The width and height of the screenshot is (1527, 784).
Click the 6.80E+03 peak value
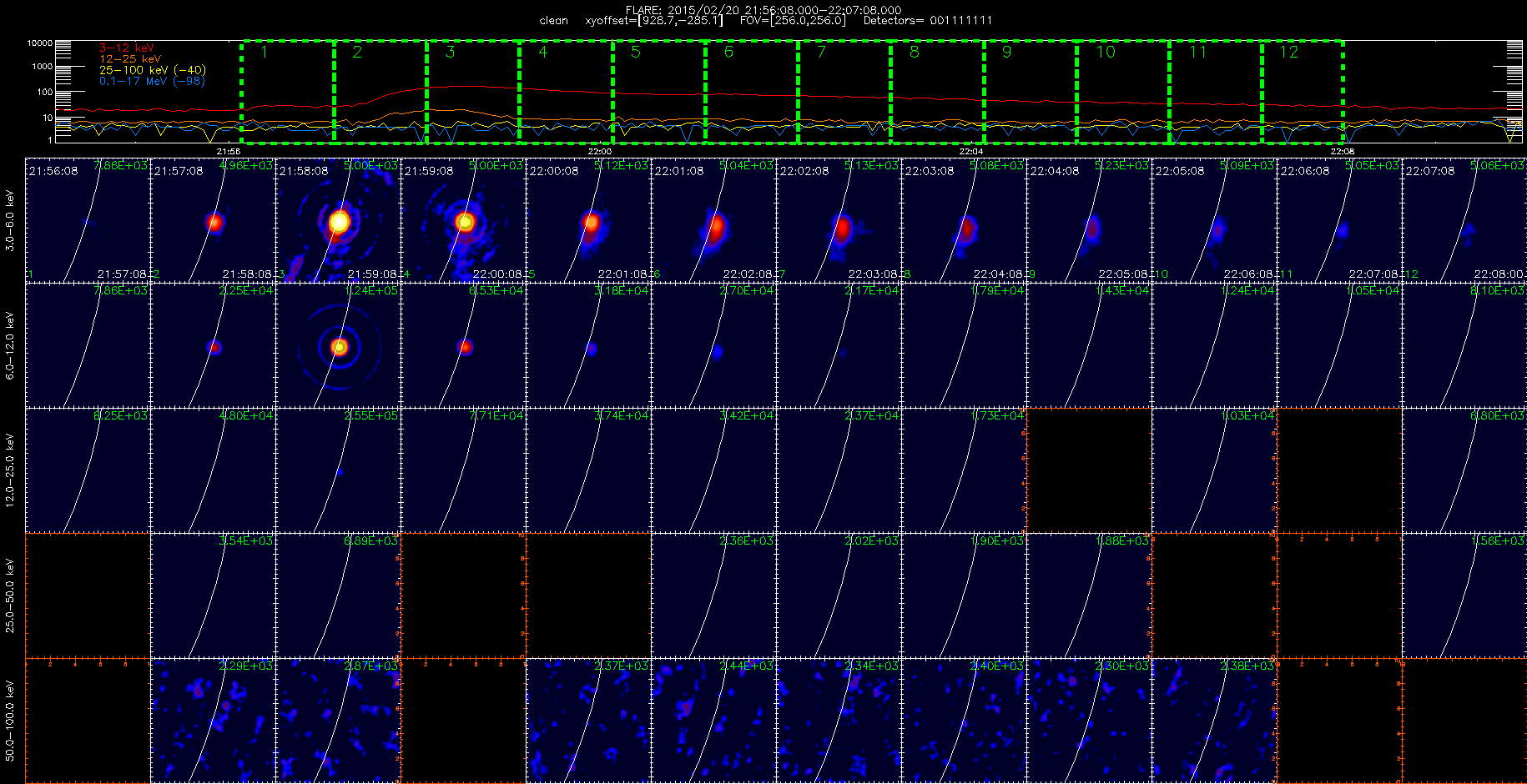point(1498,416)
